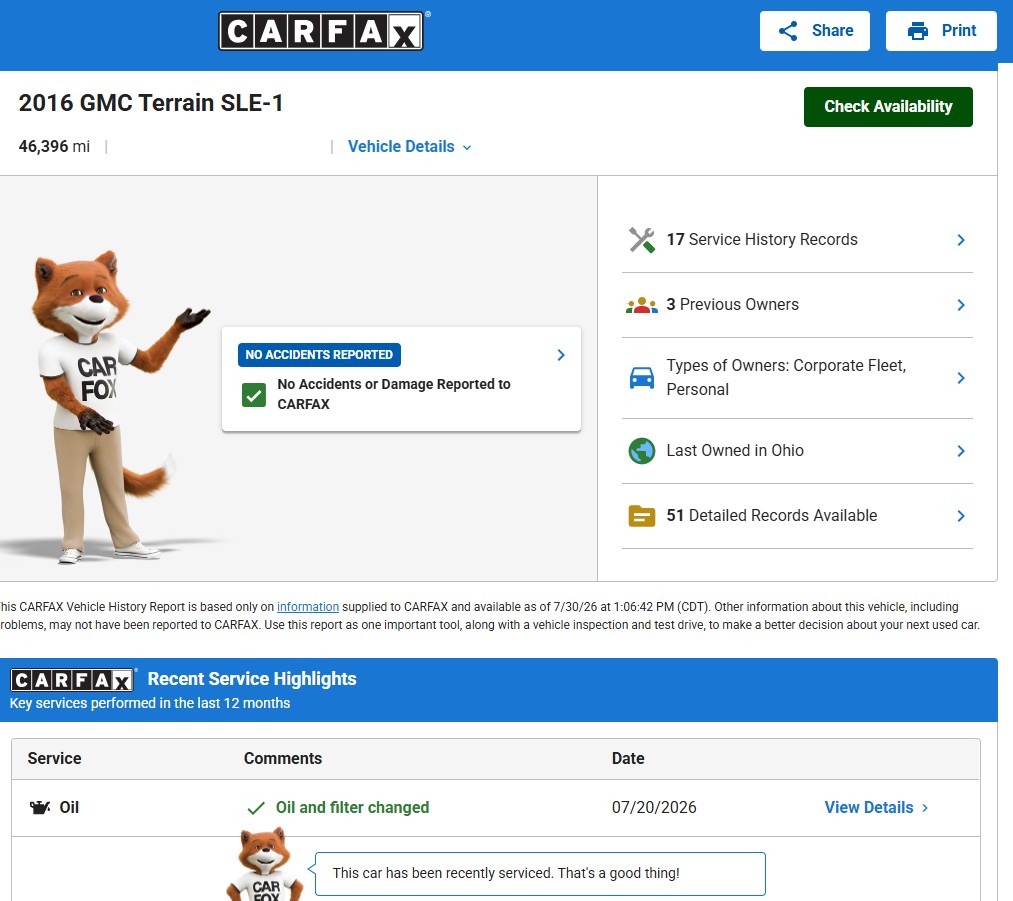The width and height of the screenshot is (1013, 901).
Task: Click the 'Date' column header
Action: tap(628, 758)
